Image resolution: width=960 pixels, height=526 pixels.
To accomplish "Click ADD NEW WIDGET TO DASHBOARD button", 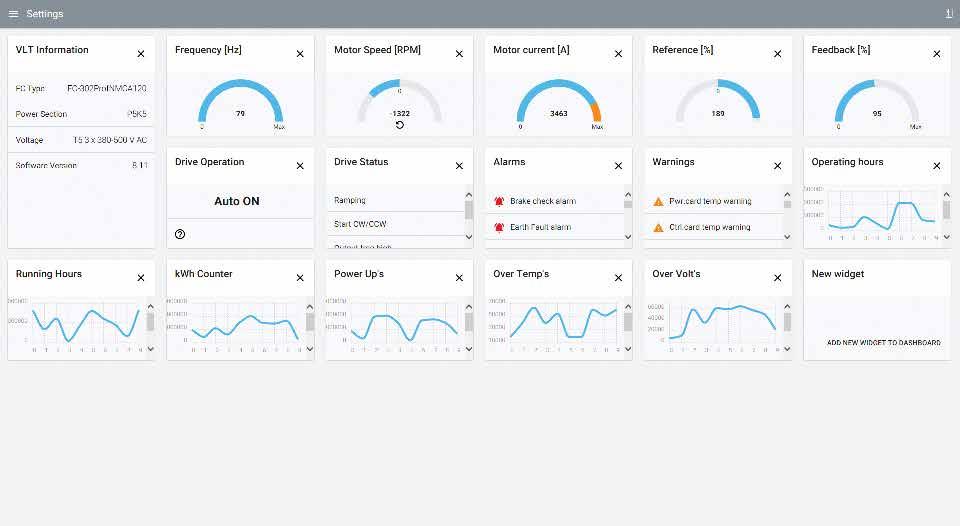I will point(883,343).
